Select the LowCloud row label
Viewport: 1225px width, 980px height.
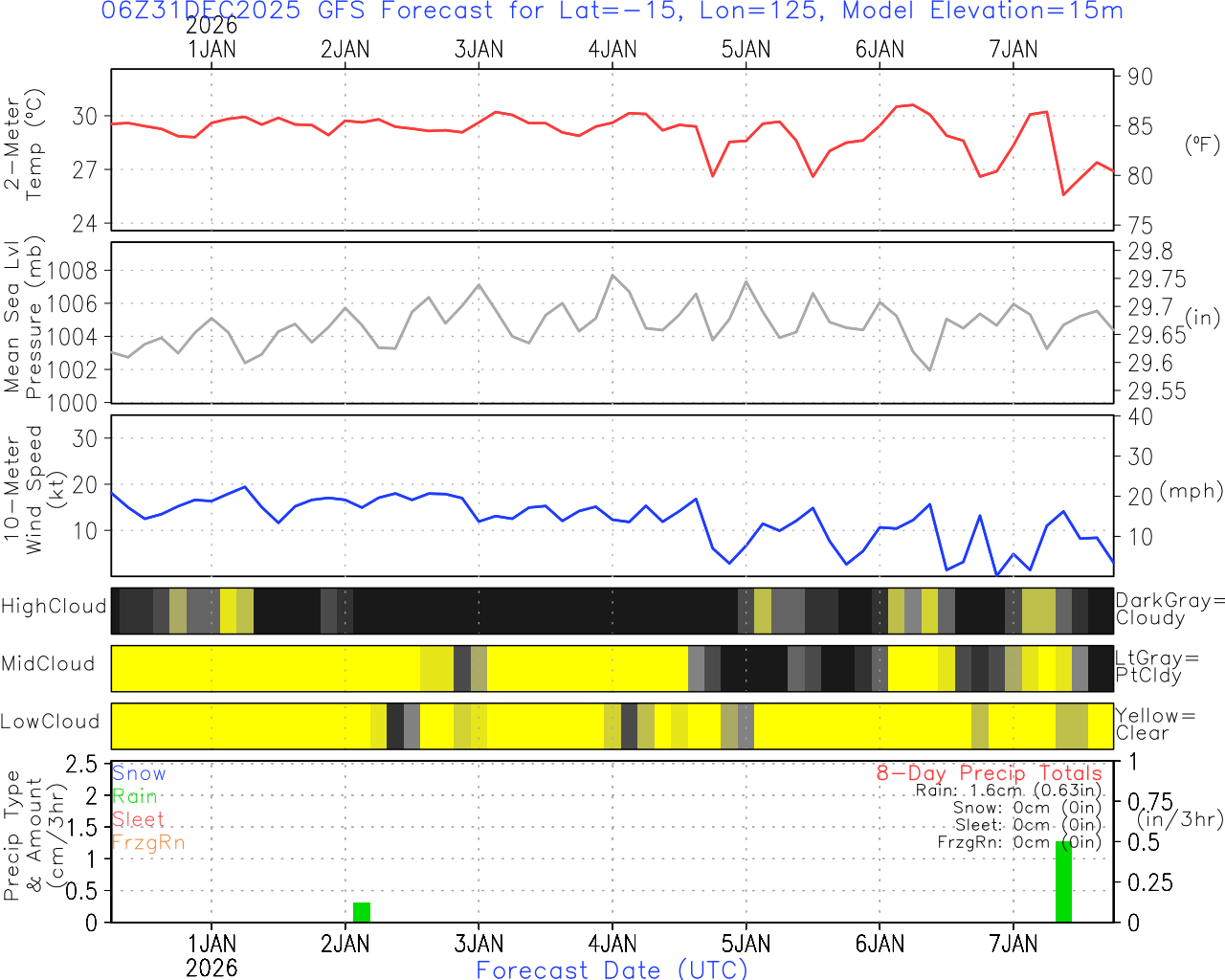click(50, 723)
